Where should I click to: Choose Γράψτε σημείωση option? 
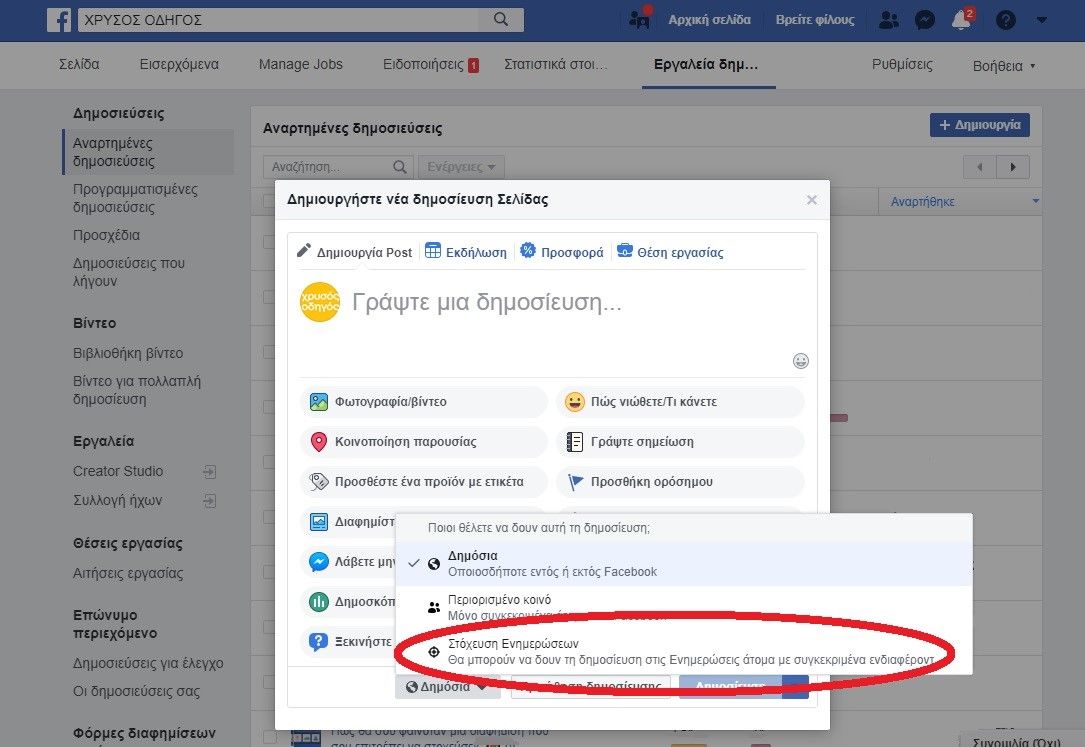680,442
